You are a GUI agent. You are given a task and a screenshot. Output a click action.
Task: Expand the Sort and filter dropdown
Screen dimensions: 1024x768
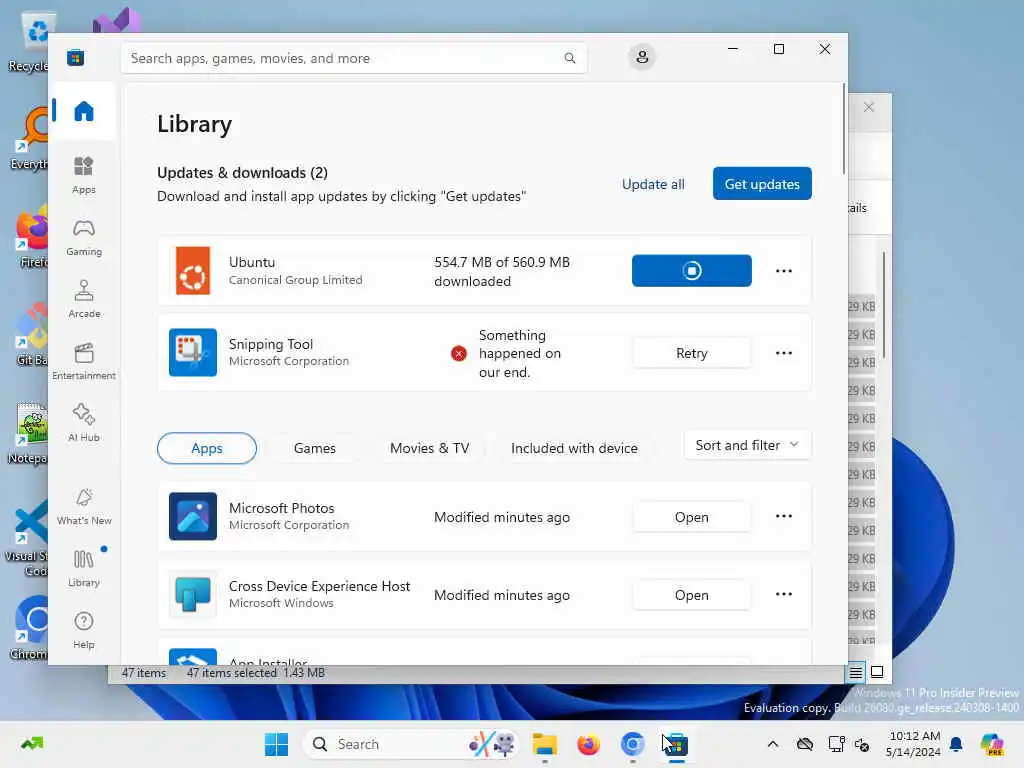(747, 445)
